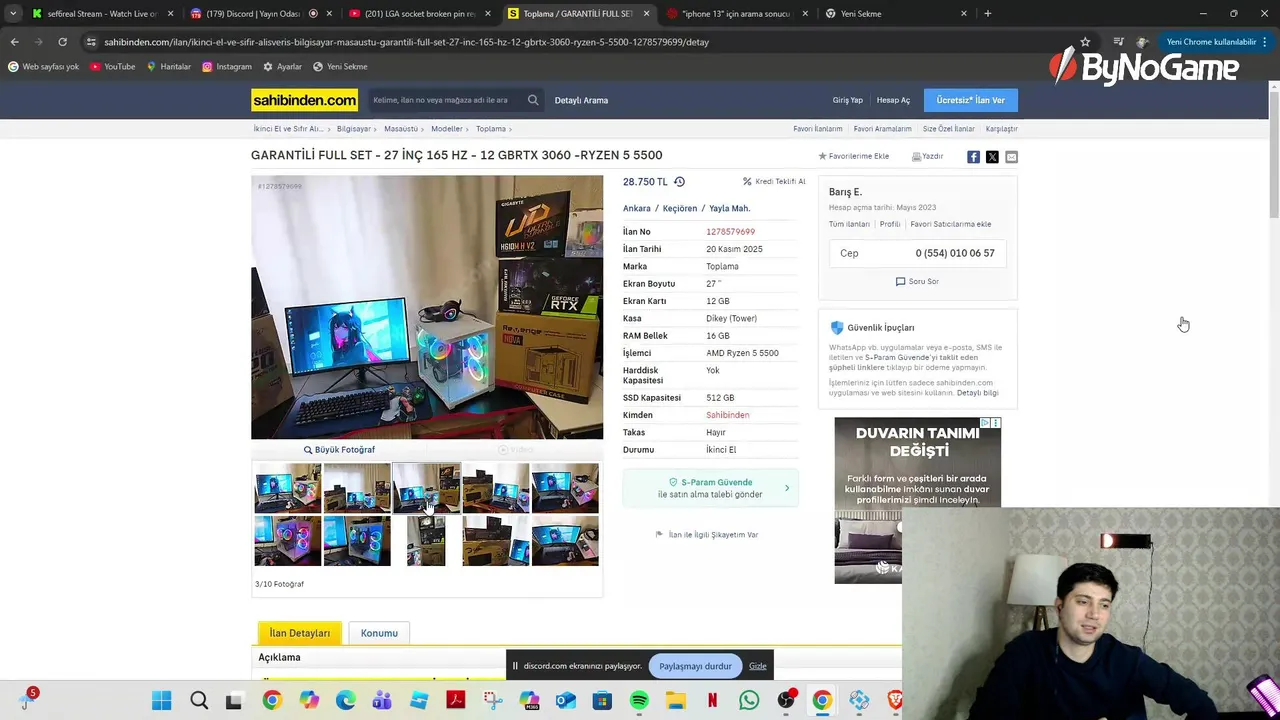1280x720 pixels.
Task: Expand the Bilgisayar breadcrumb
Action: (356, 129)
